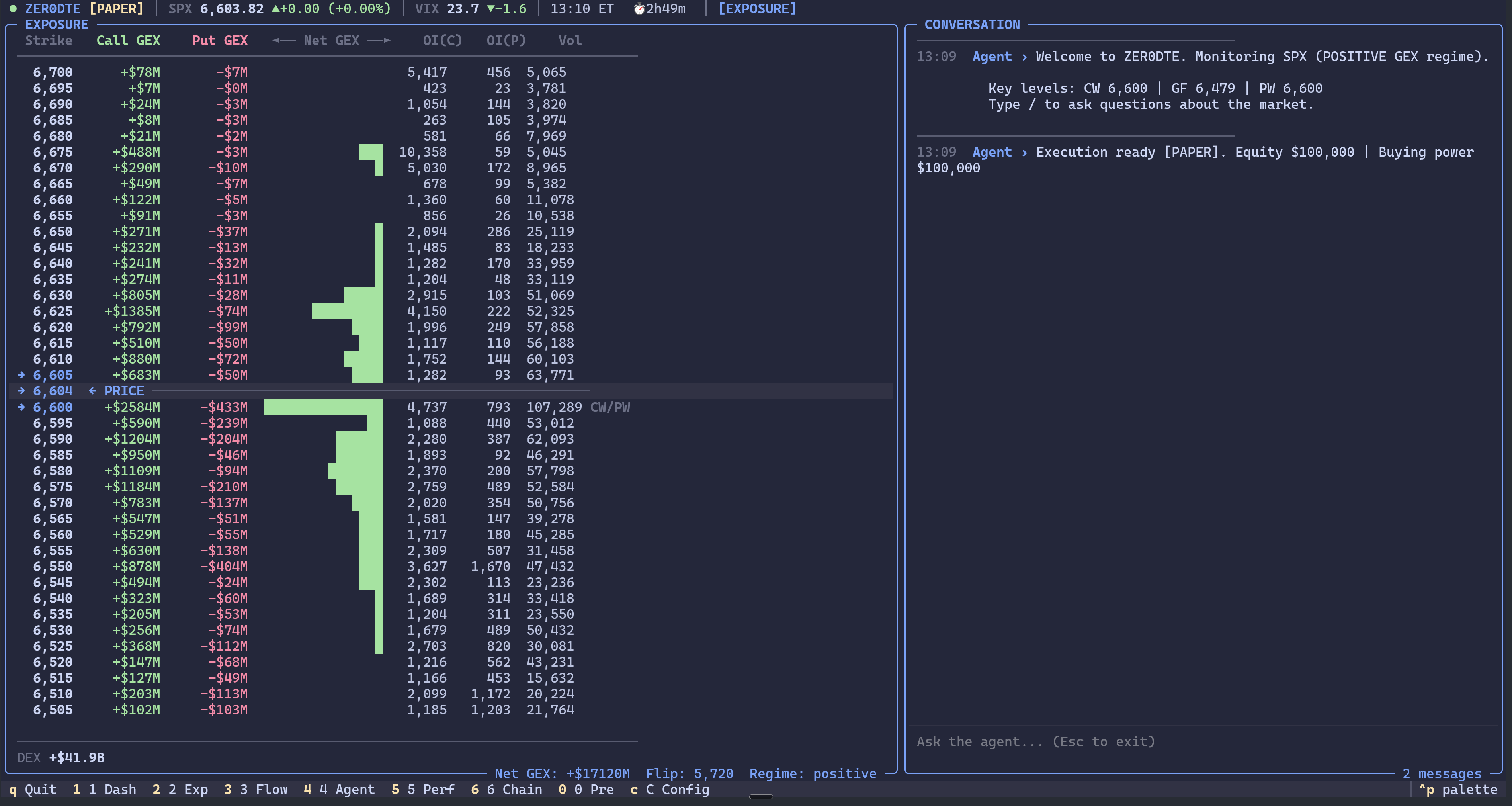The height and width of the screenshot is (806, 1512).
Task: Click the DEX +$41.9B value
Action: click(61, 757)
